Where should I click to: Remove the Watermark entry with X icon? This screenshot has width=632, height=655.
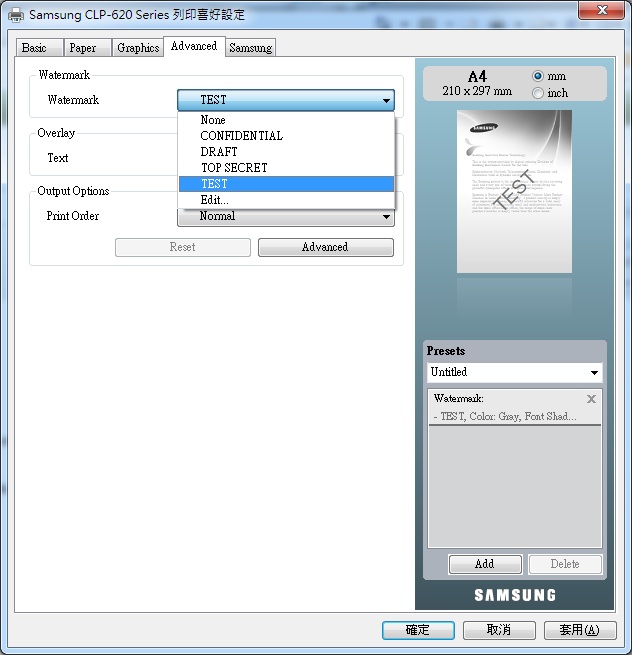pos(591,399)
